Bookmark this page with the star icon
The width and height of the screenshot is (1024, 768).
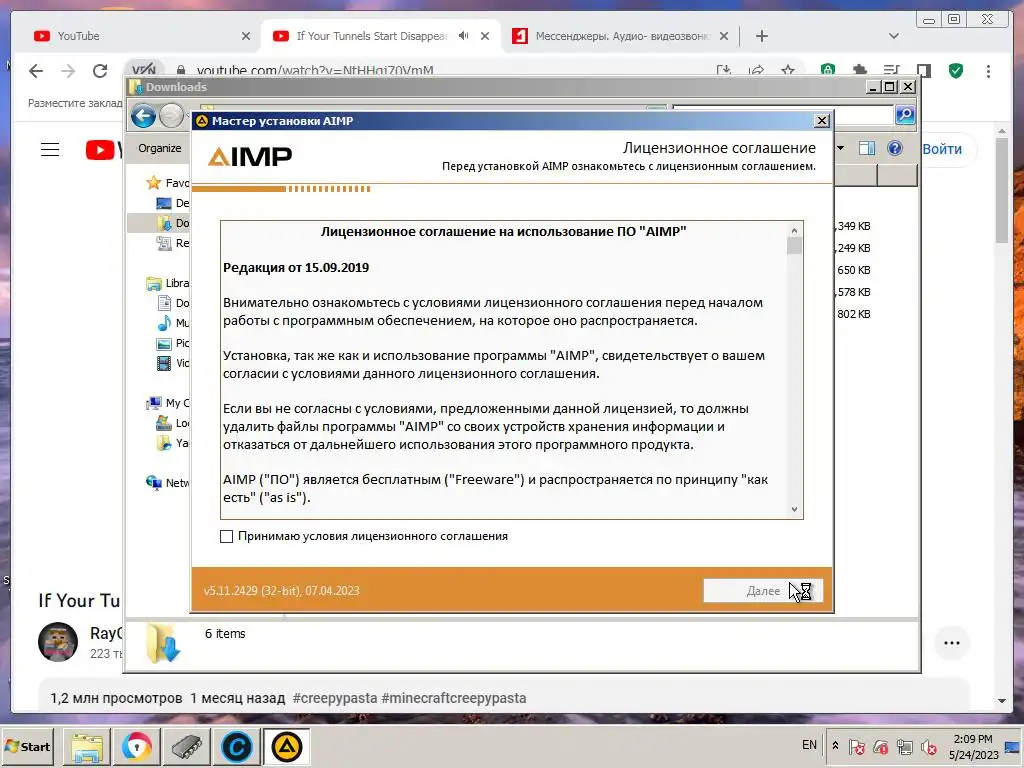pos(788,70)
